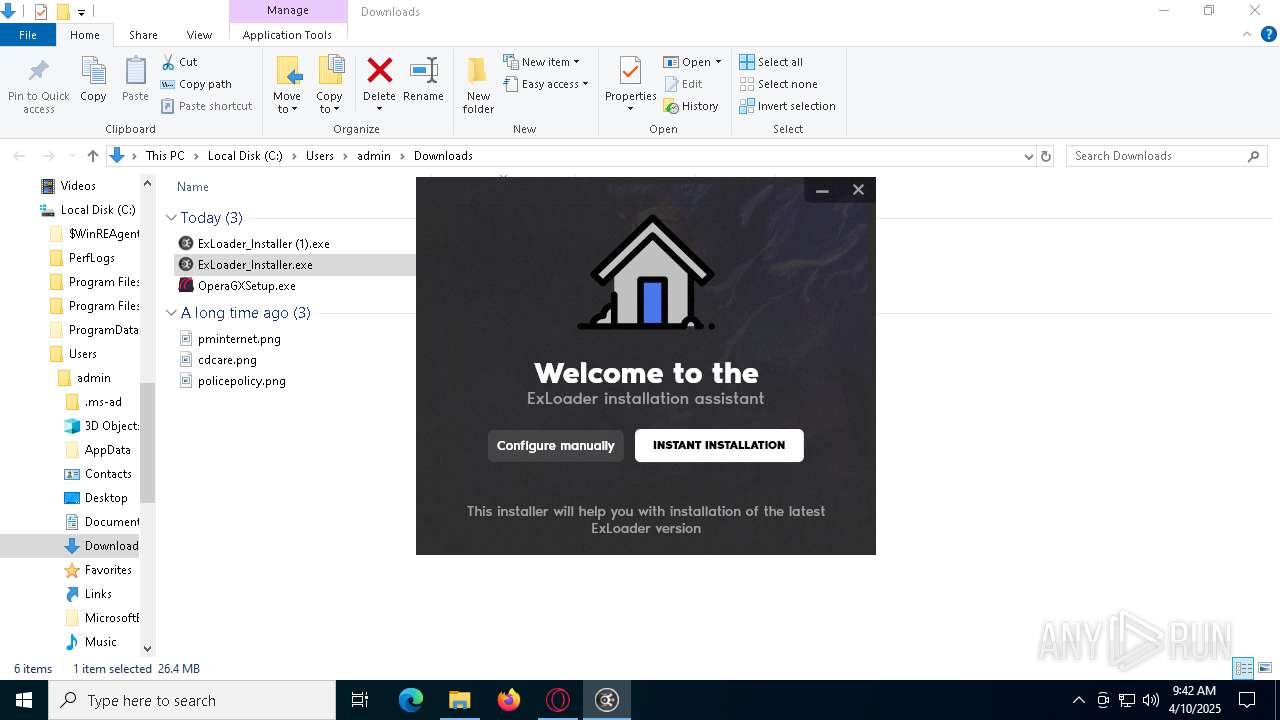Screen dimensions: 1280x720
Task: Open the ribbon Open dropdown
Action: 692,62
